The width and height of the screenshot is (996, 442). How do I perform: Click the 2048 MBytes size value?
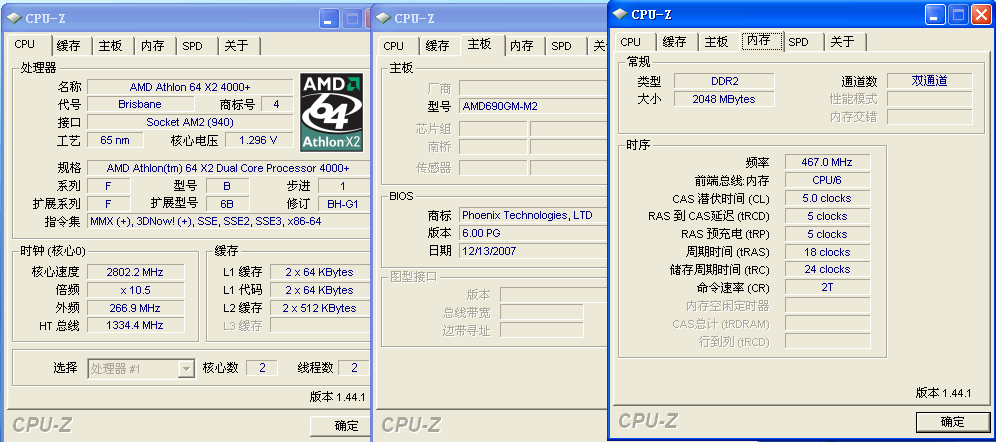coord(724,99)
